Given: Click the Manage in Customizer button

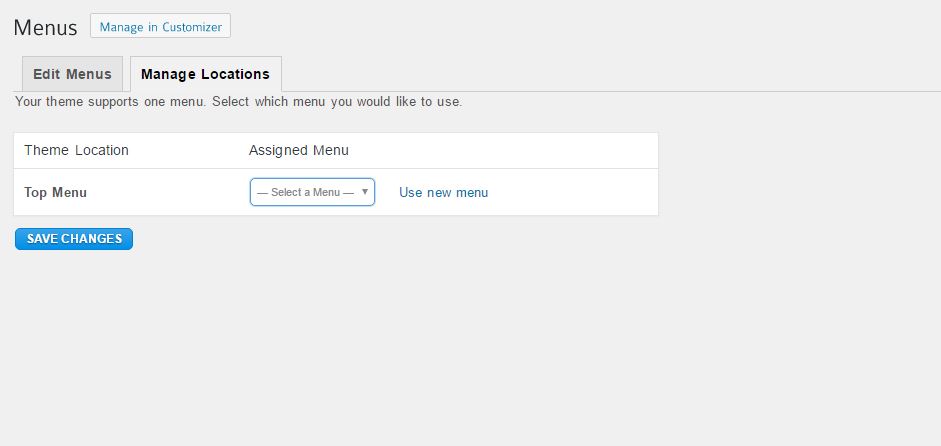Looking at the screenshot, I should (160, 26).
